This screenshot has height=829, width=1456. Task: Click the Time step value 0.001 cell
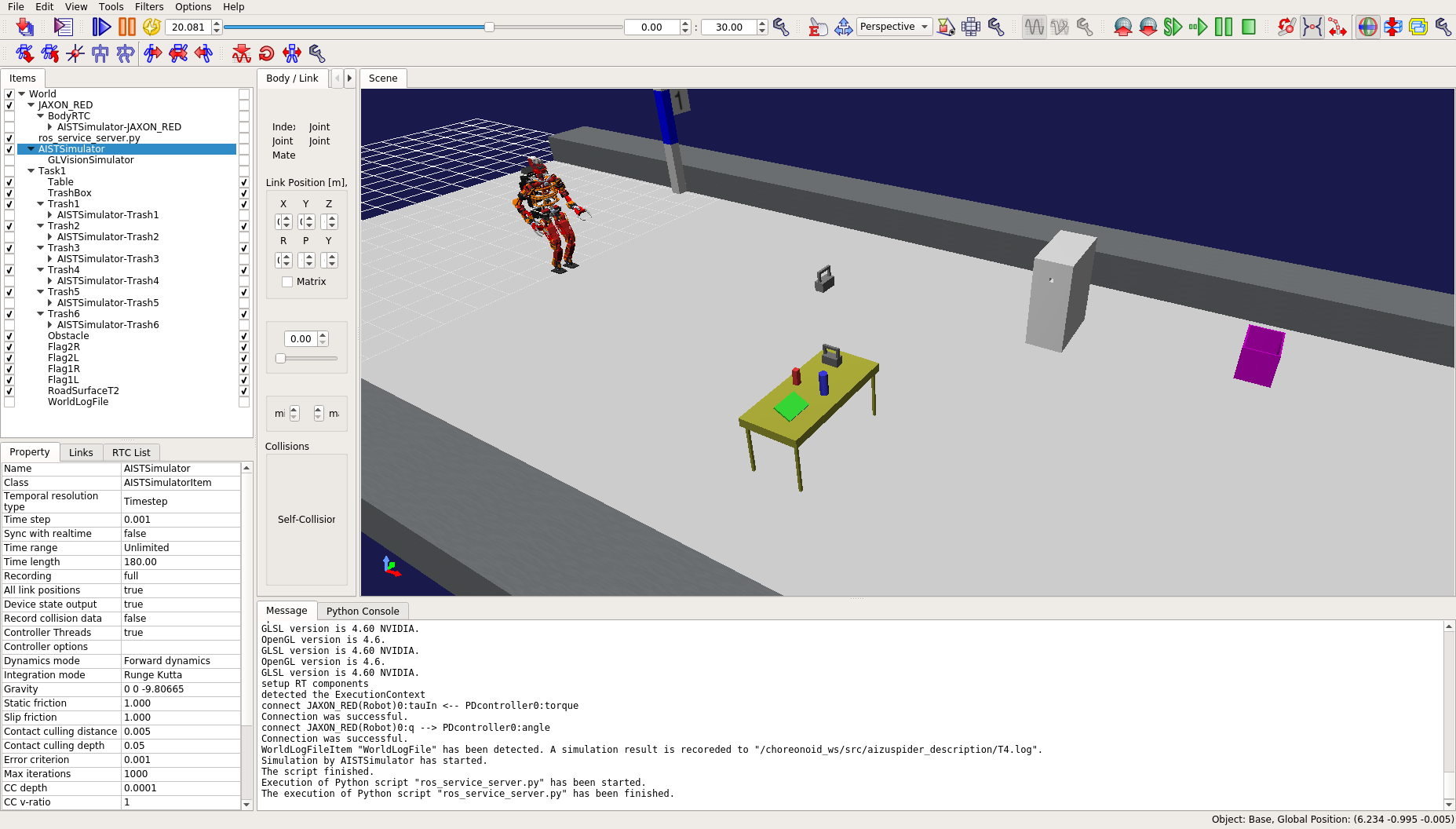pyautogui.click(x=181, y=520)
